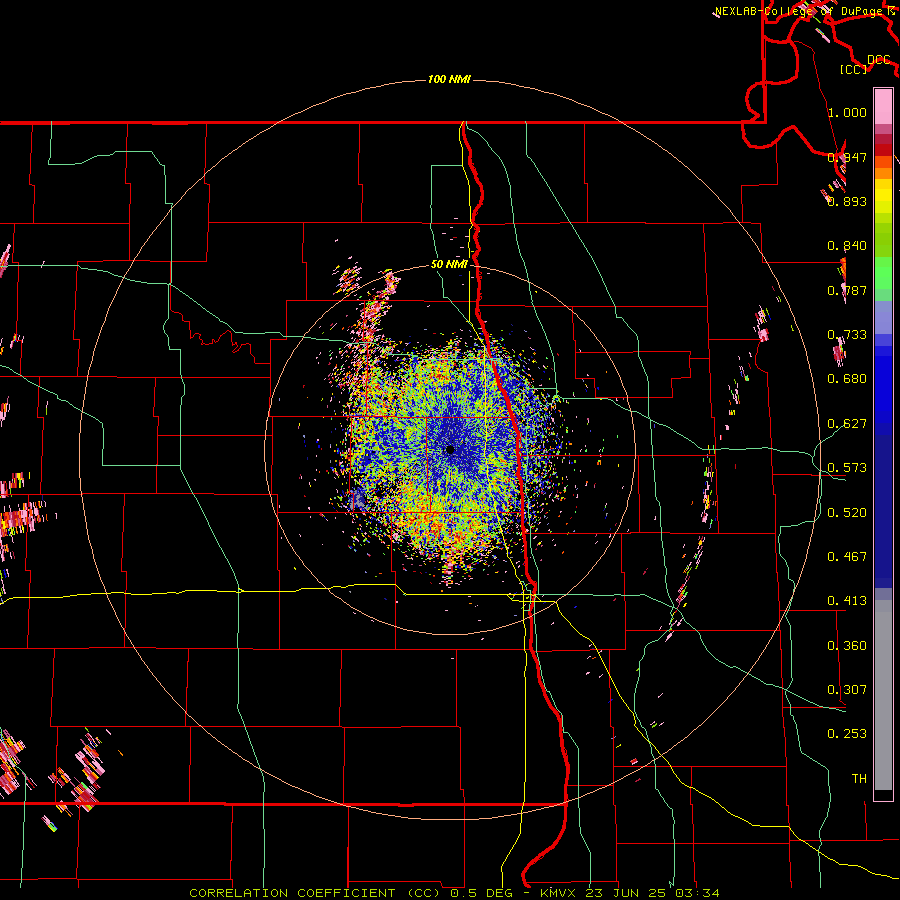
Task: Select the 1.000 scale value
Action: (x=847, y=112)
